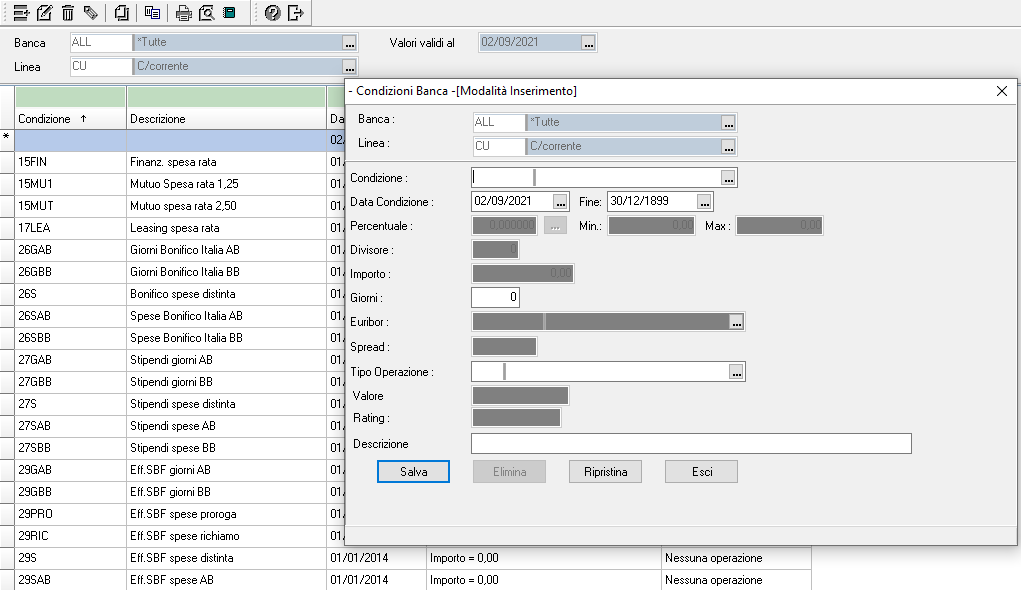Open Data Condizione date picker button
This screenshot has height=590, width=1021.
click(x=560, y=201)
